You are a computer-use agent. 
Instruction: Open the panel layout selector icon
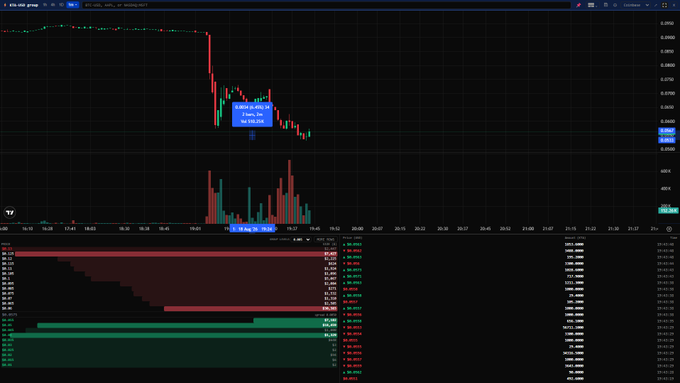coord(592,5)
